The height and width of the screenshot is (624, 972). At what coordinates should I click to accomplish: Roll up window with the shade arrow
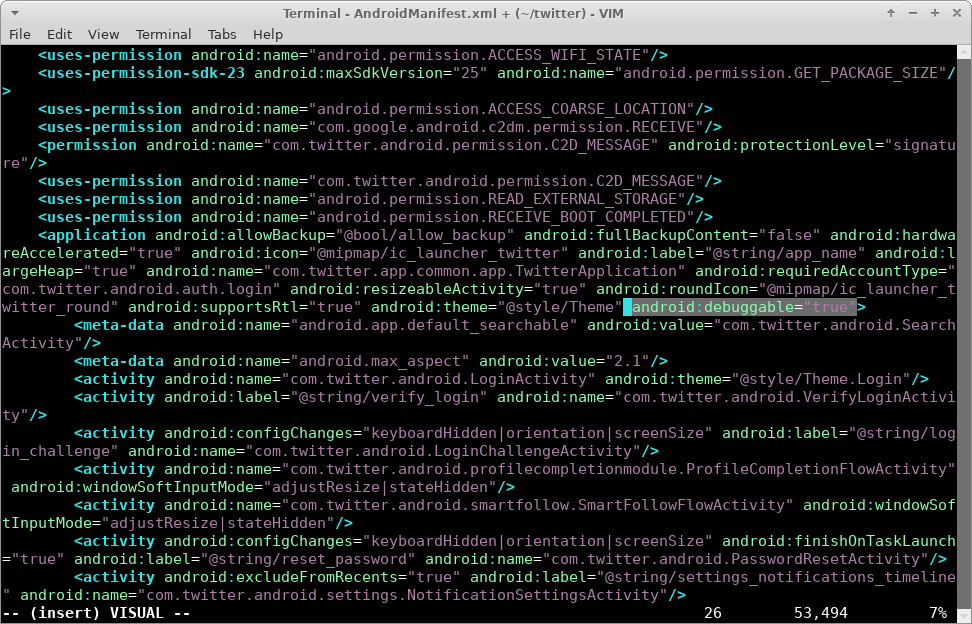pos(890,12)
